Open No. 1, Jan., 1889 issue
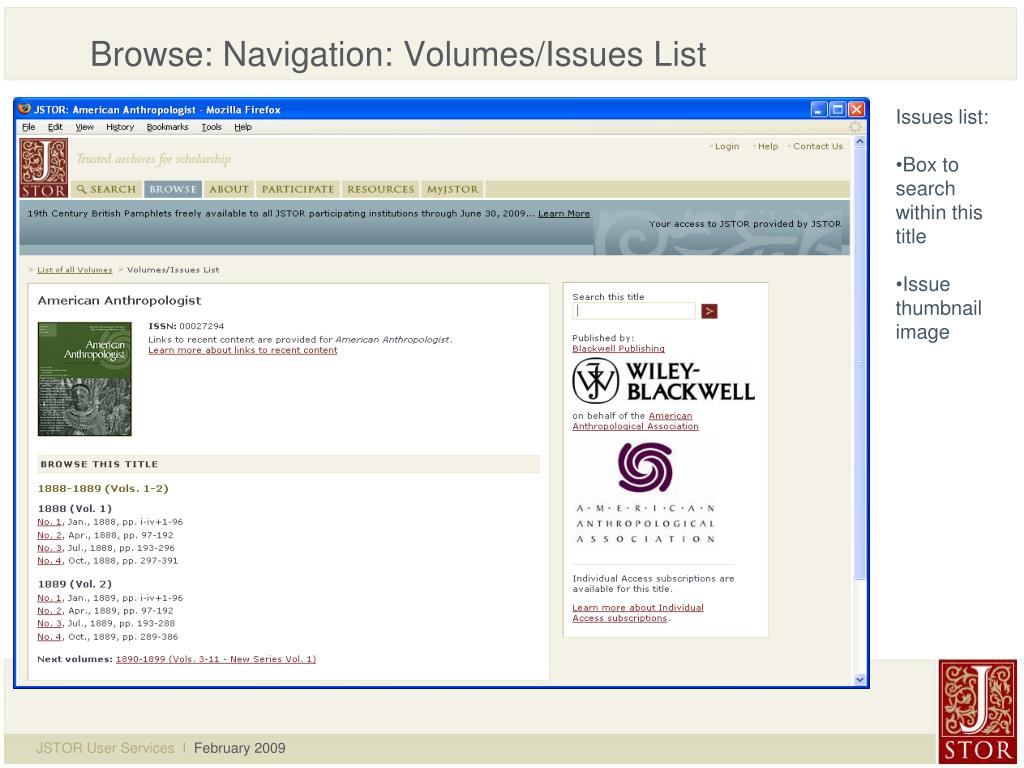Image resolution: width=1024 pixels, height=768 pixels. pos(50,598)
